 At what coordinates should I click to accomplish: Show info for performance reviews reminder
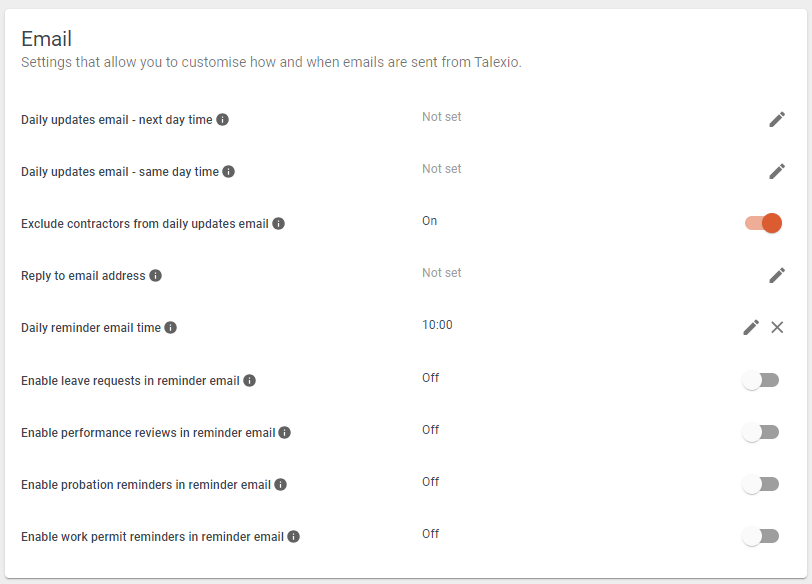coord(284,432)
